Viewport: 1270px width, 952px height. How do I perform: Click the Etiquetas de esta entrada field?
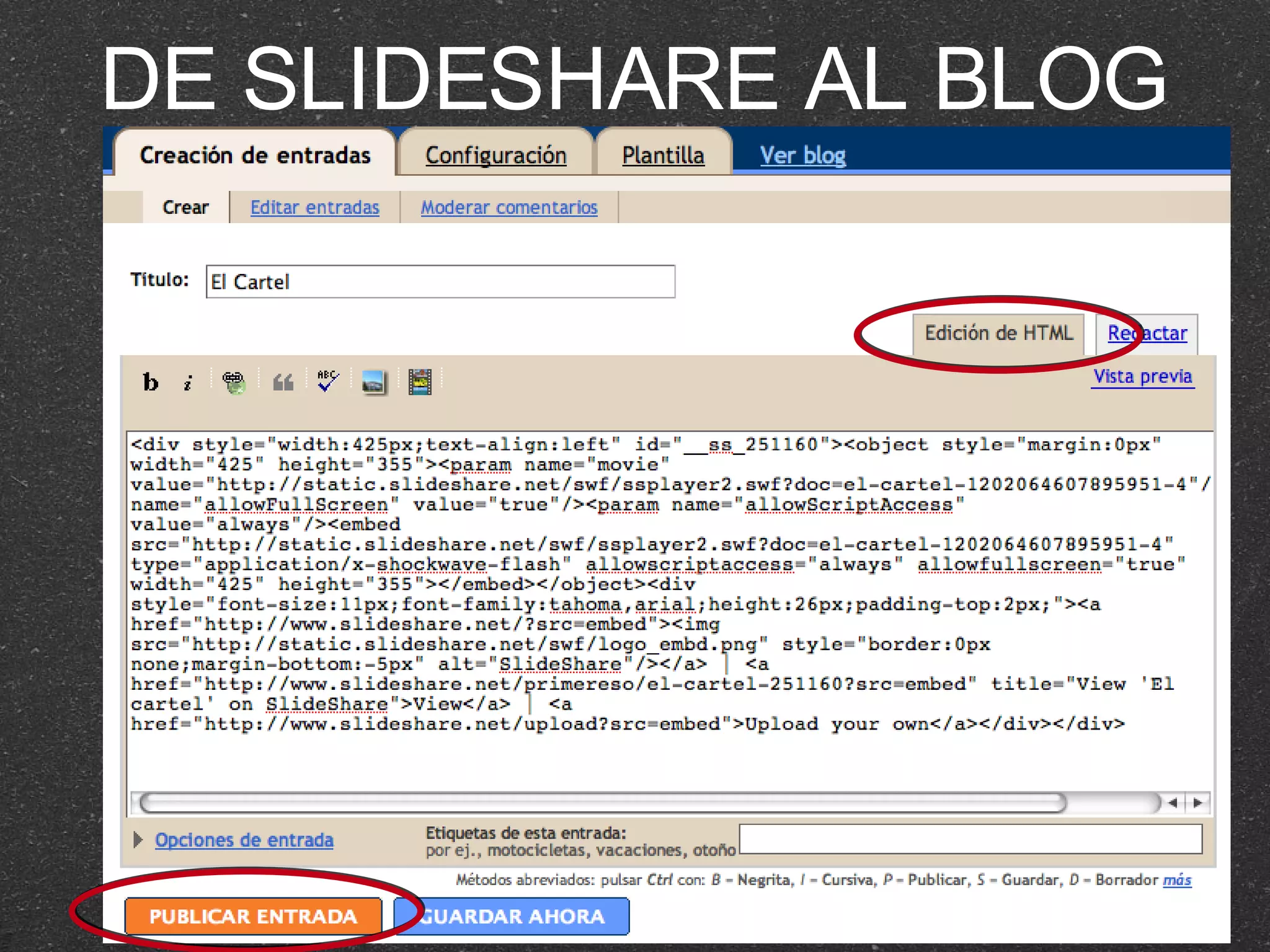970,839
